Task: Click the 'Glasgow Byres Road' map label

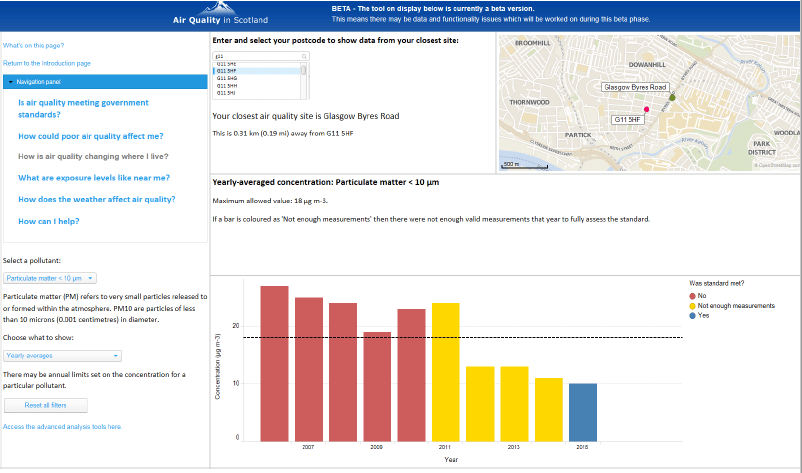Action: point(635,87)
